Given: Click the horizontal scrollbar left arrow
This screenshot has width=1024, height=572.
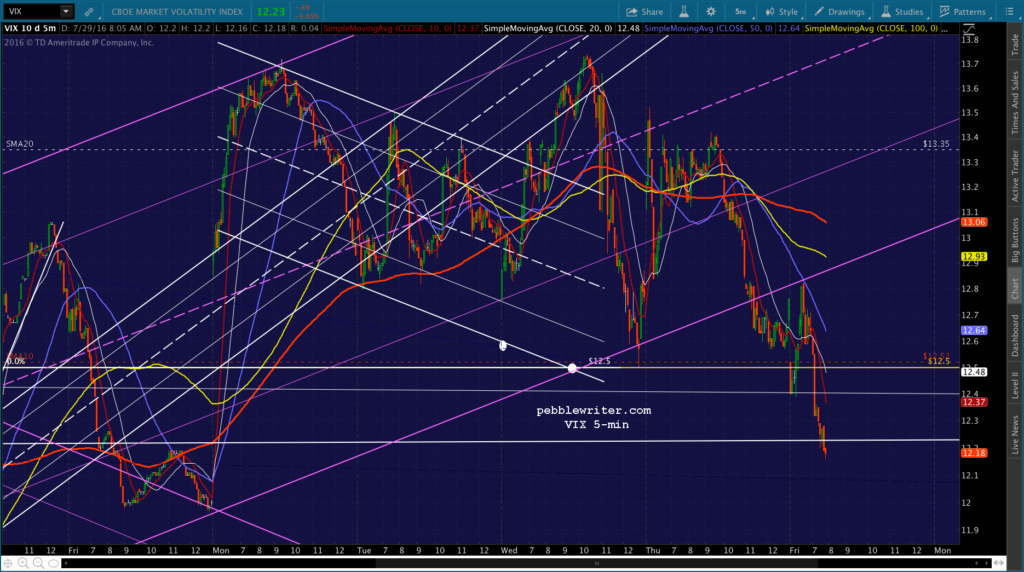Looking at the screenshot, I should [66, 563].
